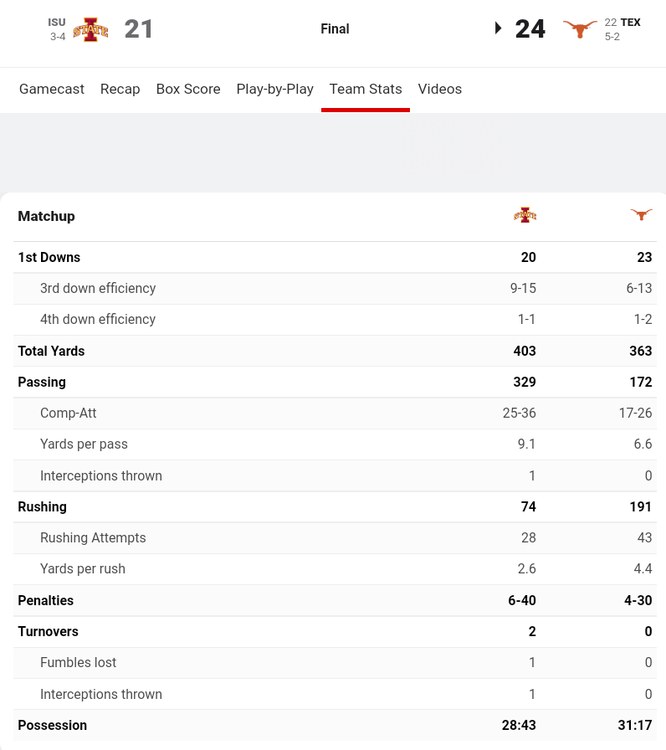Click Iowa State logo in Matchup table header
The width and height of the screenshot is (666, 750).
click(525, 215)
